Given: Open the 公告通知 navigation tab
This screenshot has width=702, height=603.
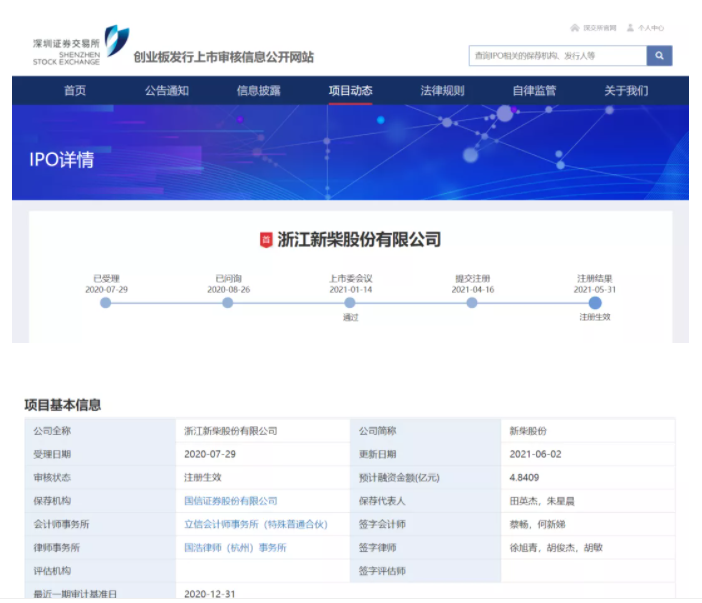Looking at the screenshot, I should (167, 90).
